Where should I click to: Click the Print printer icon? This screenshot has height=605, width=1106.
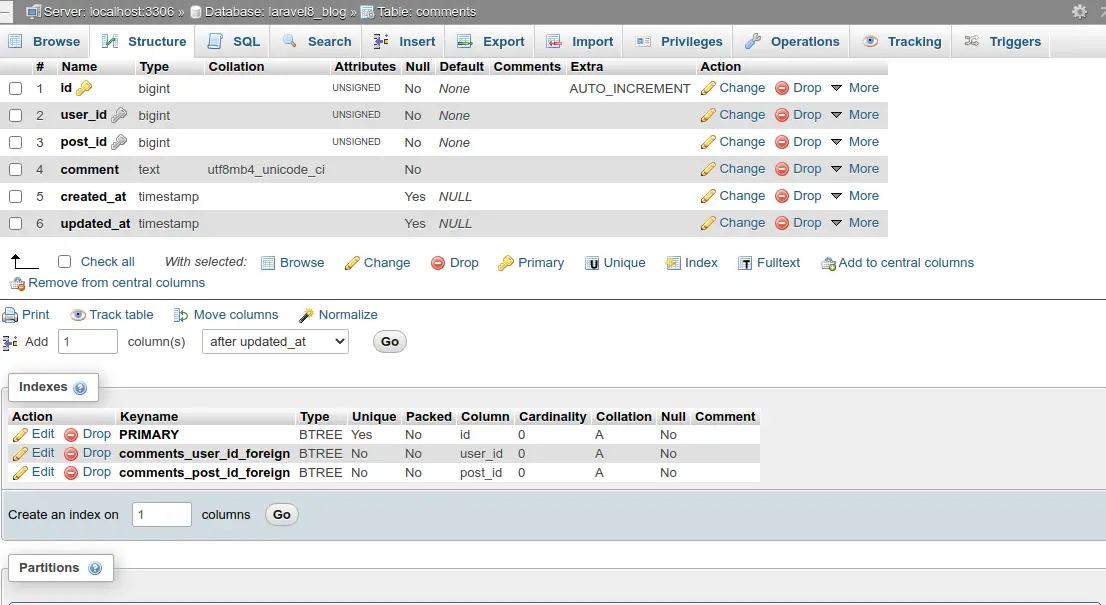click(x=11, y=315)
